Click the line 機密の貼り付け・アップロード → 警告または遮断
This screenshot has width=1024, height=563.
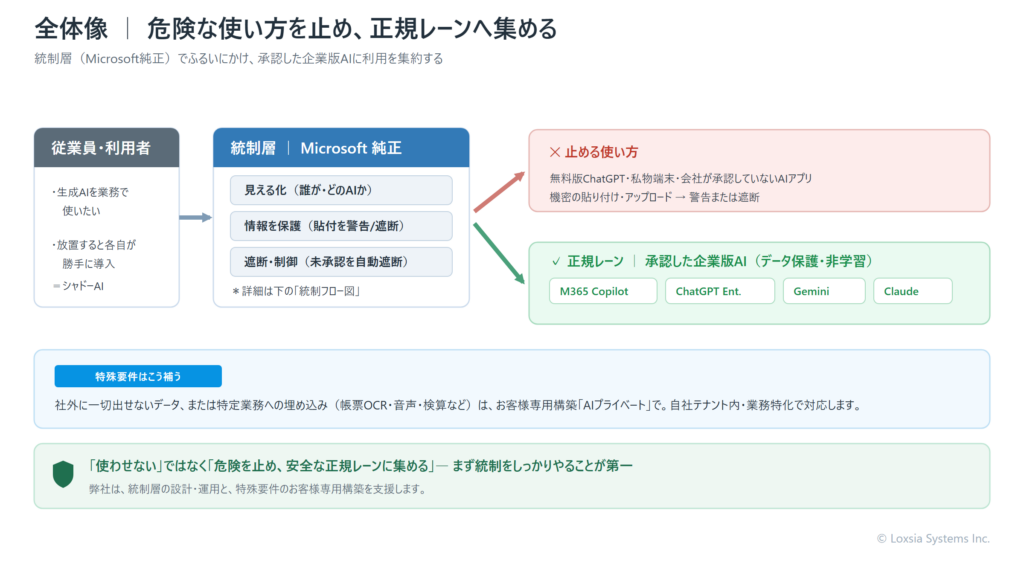pyautogui.click(x=654, y=197)
